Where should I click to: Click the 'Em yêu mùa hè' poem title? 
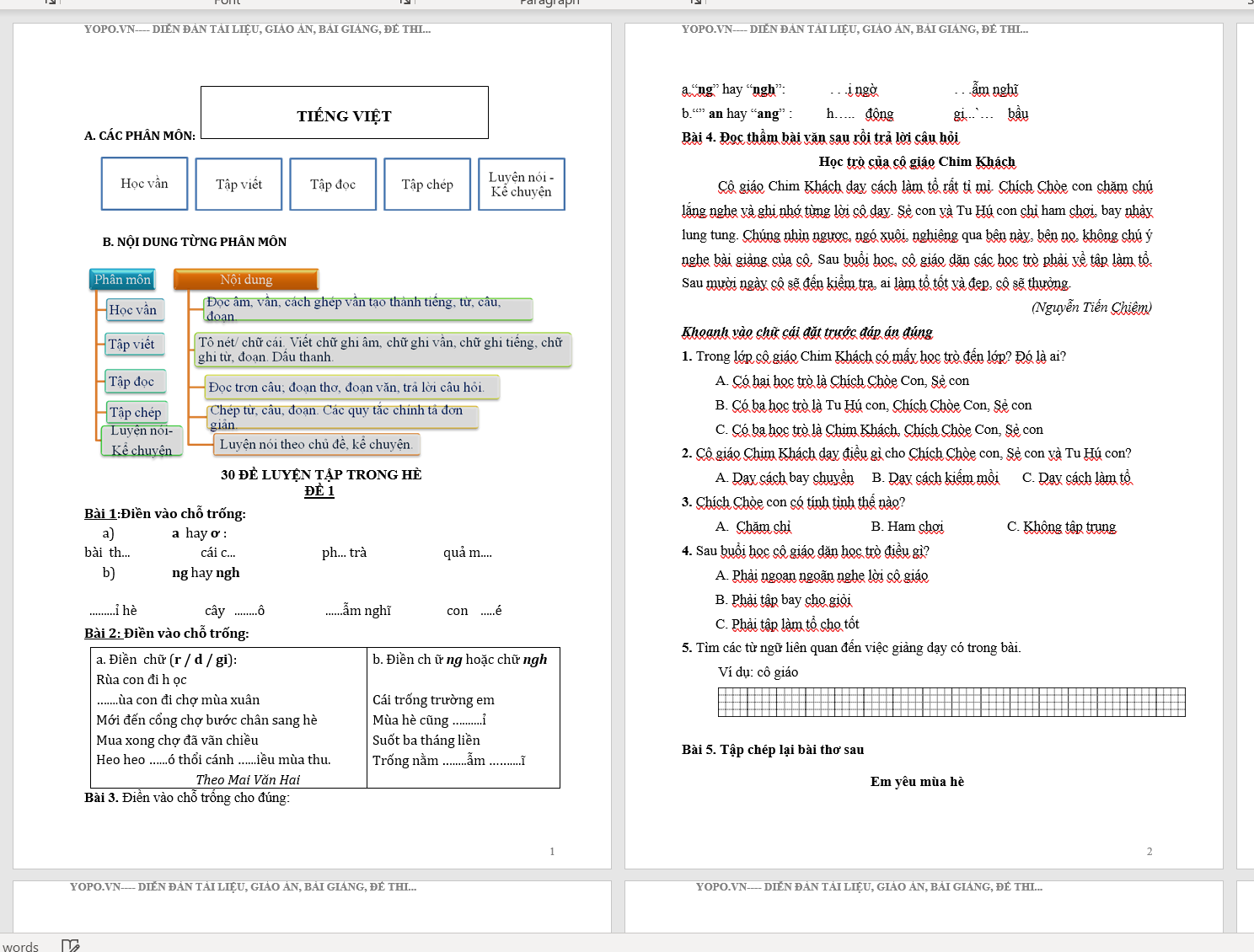[x=917, y=782]
